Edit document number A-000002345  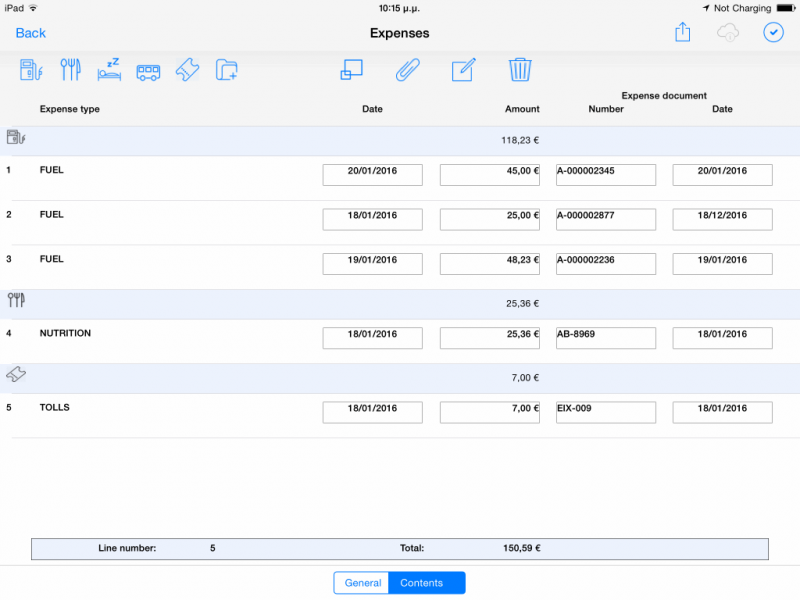coord(606,174)
